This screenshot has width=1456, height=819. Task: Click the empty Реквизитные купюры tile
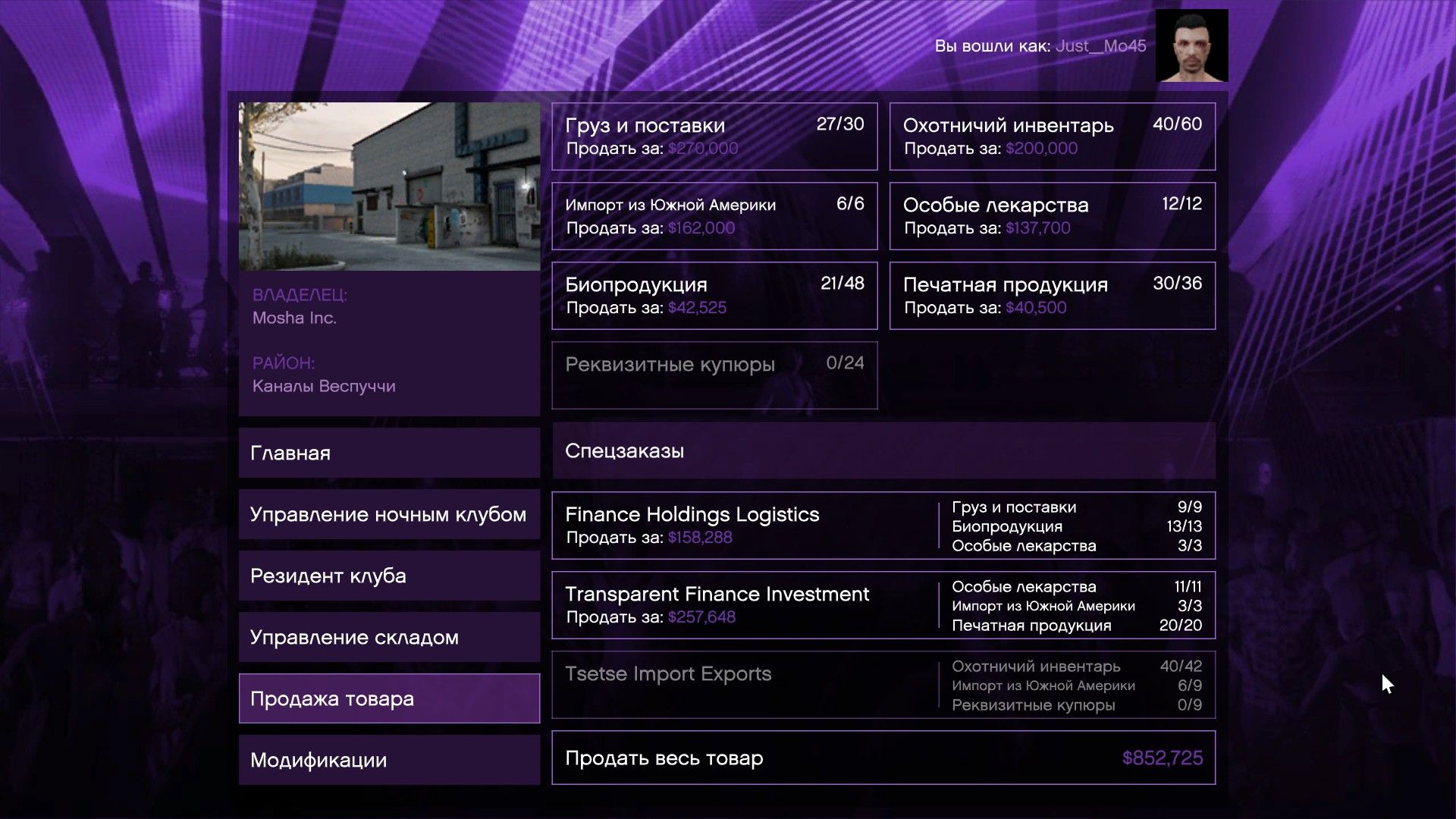click(714, 375)
